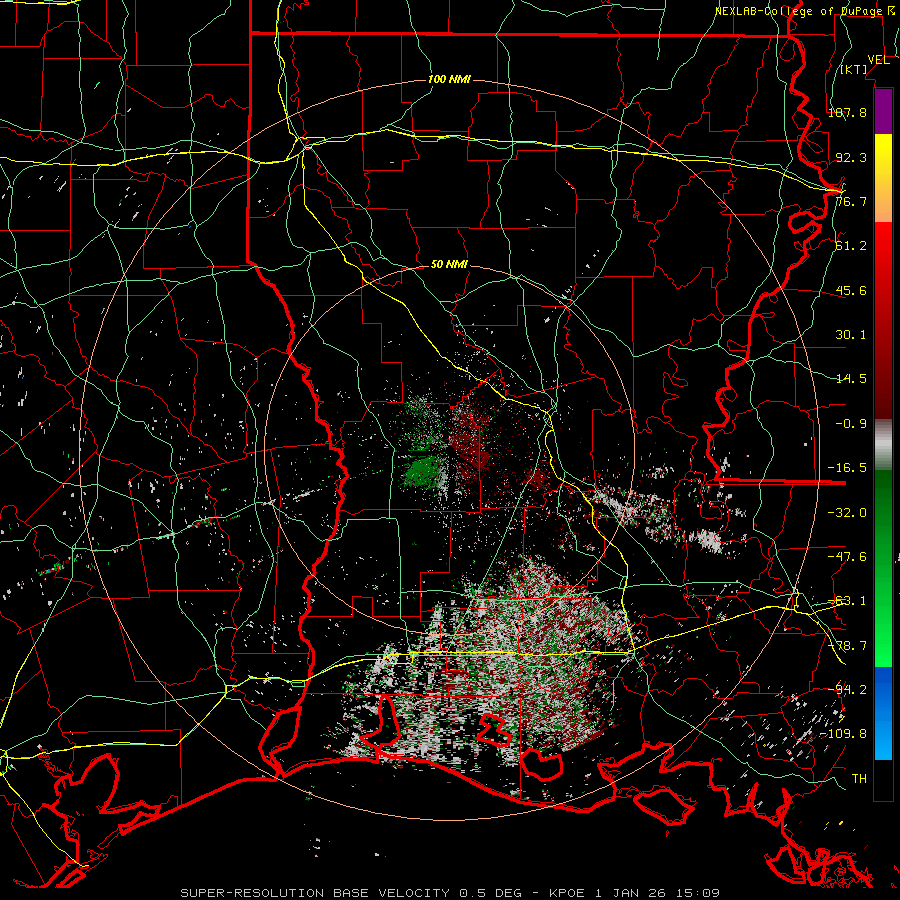Click the -0.9 value on velocity scale
Viewport: 900px width, 900px height.
[x=851, y=424]
